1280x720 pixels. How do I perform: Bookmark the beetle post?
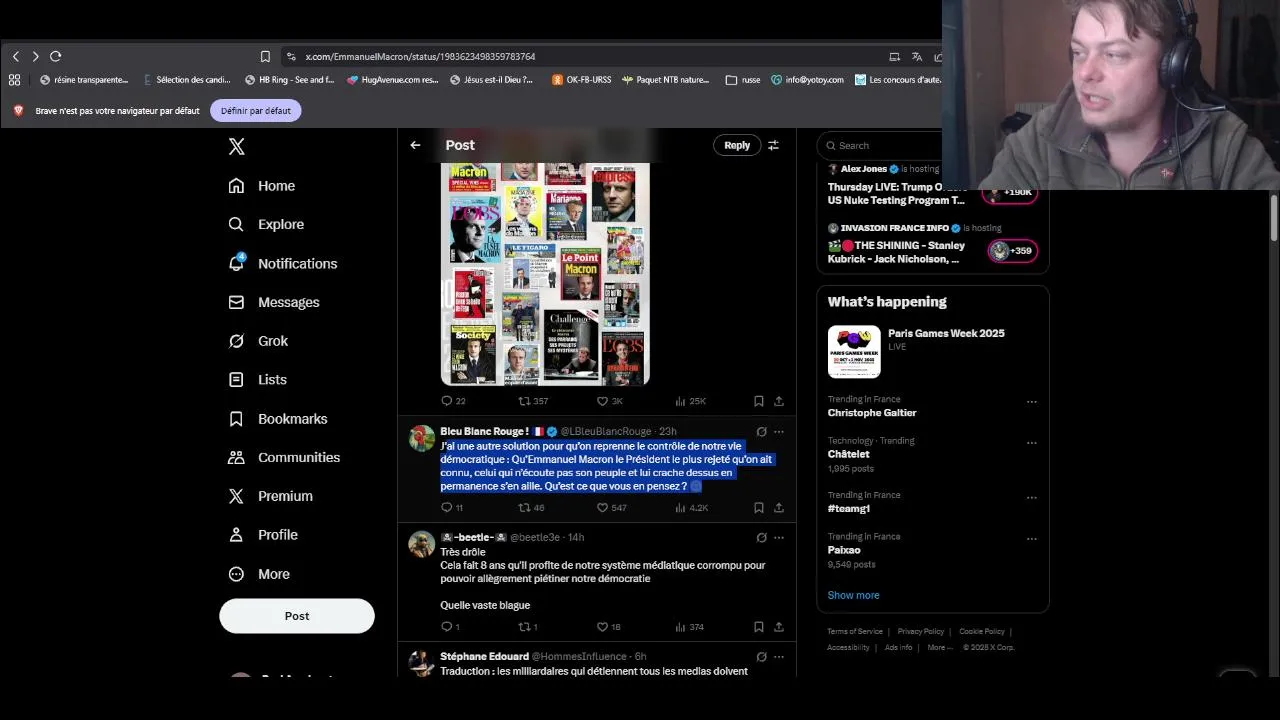[759, 627]
